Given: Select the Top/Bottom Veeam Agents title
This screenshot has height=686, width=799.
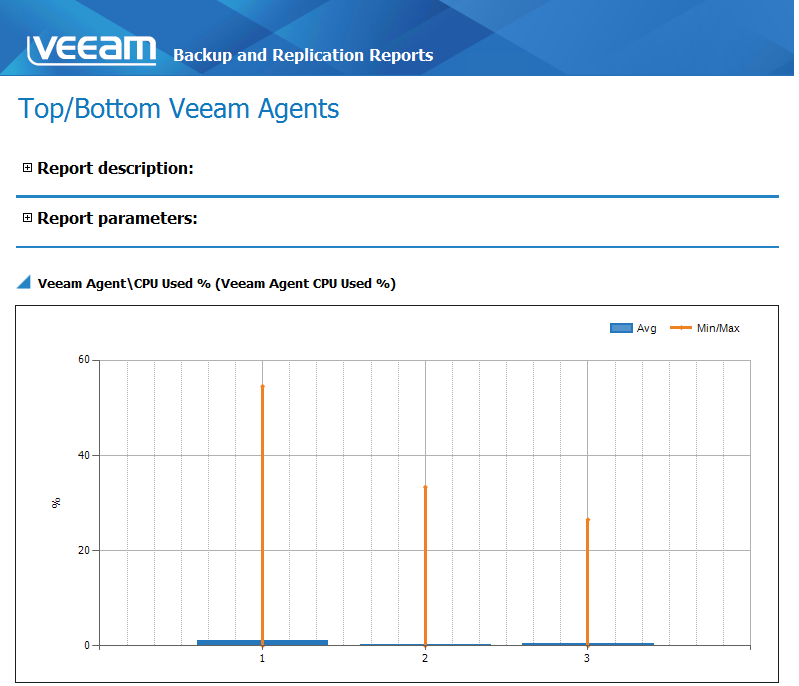Looking at the screenshot, I should [x=179, y=108].
